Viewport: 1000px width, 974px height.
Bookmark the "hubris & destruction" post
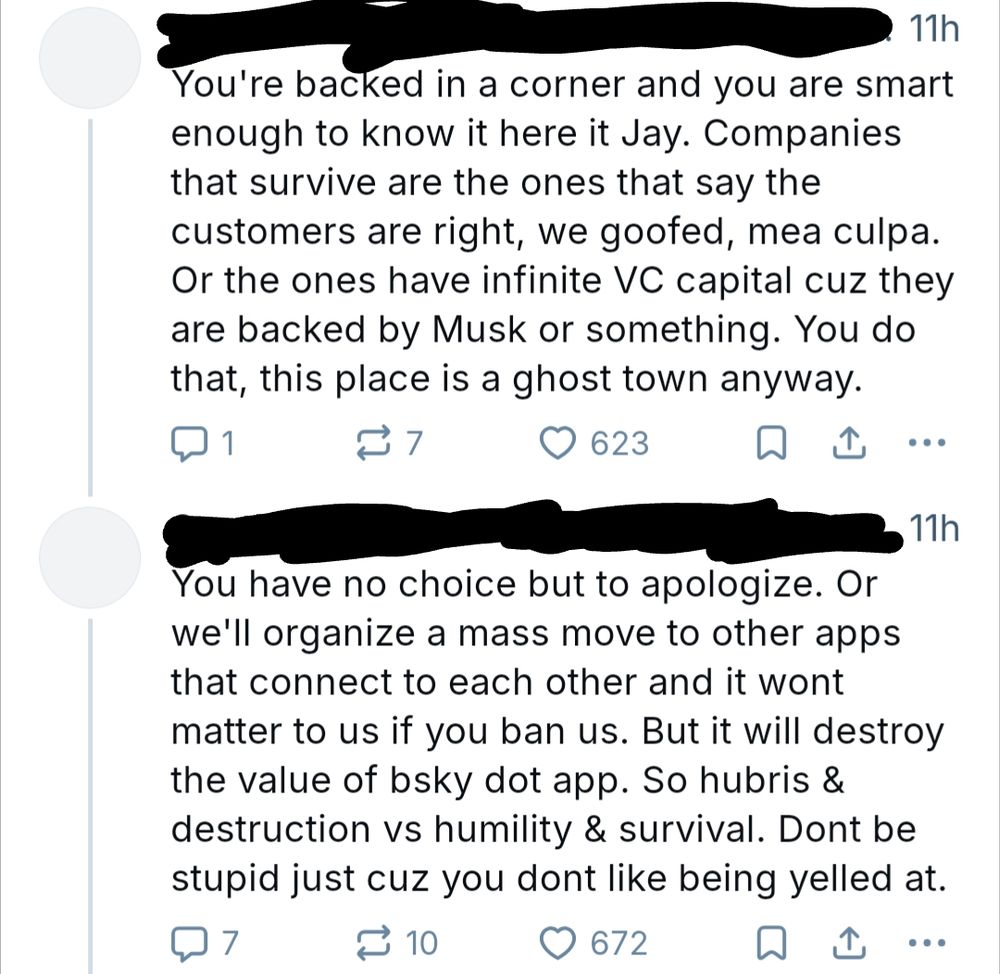[768, 942]
